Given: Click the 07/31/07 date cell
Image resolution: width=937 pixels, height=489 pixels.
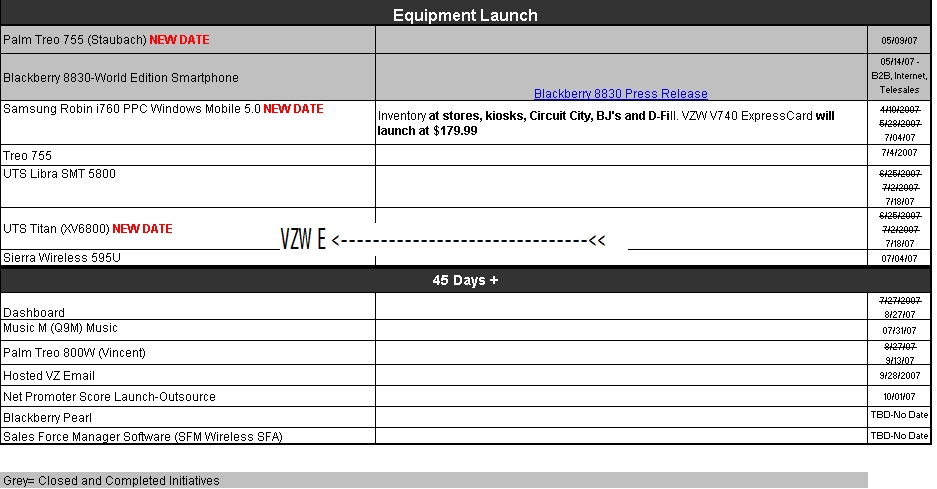Looking at the screenshot, I should pyautogui.click(x=899, y=330).
